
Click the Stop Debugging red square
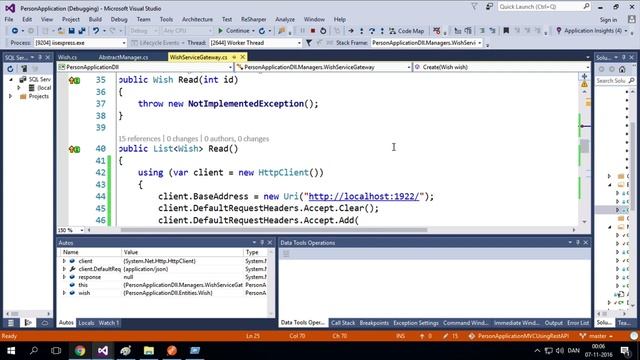point(313,31)
